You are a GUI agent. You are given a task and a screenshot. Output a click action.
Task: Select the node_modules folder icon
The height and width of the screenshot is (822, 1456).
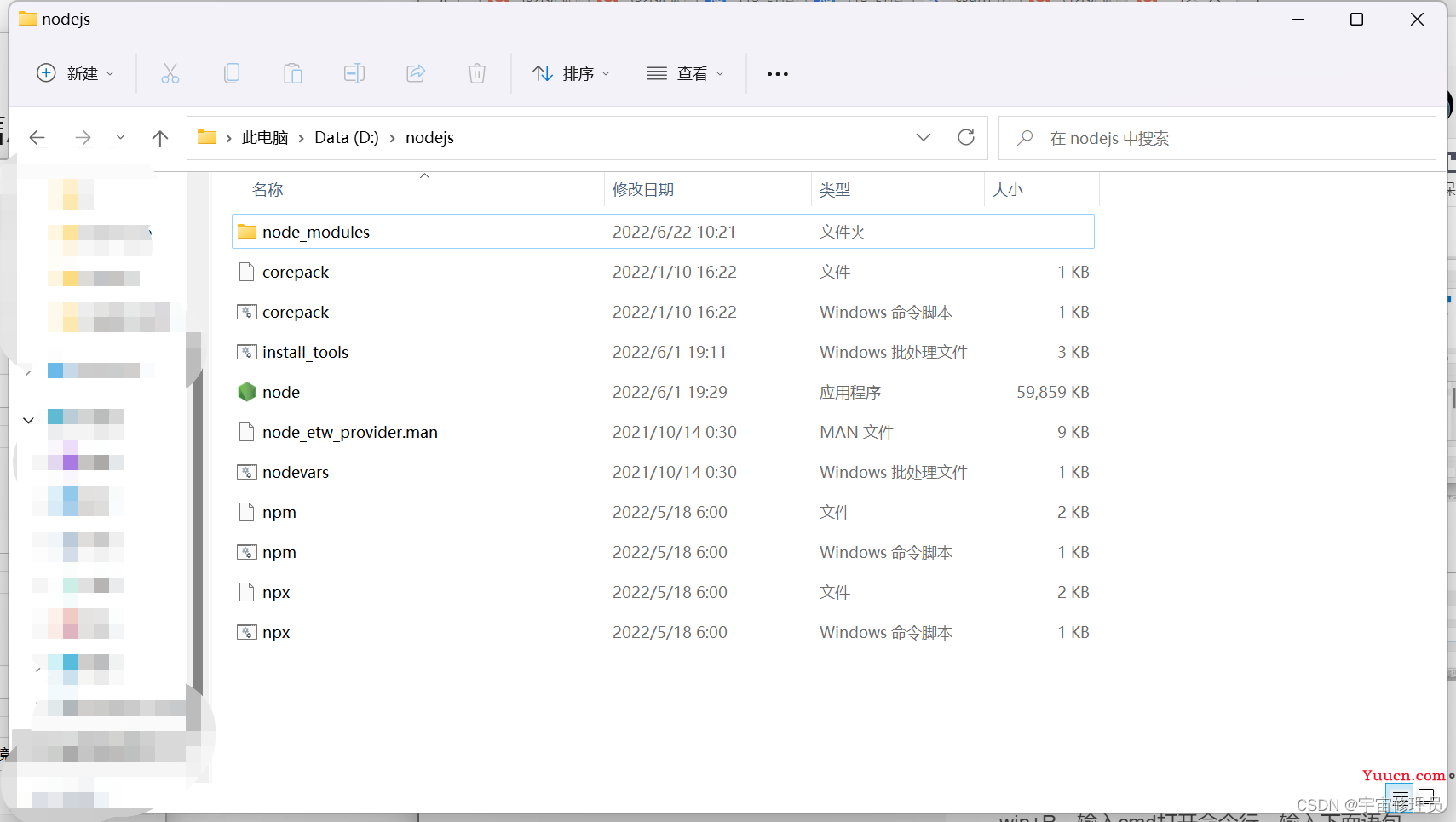(247, 232)
